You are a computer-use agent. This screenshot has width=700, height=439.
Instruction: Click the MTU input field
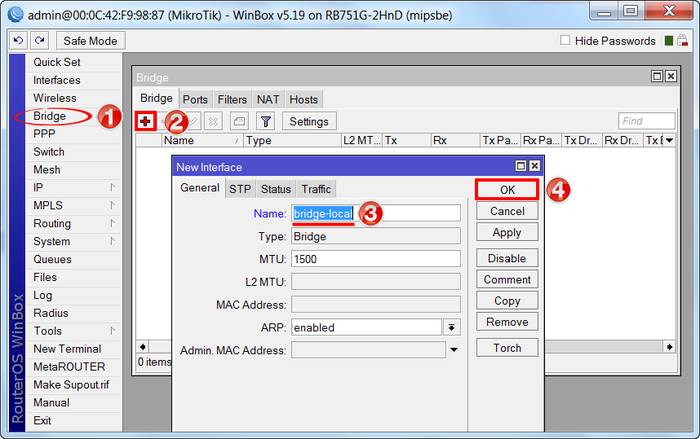coord(375,259)
